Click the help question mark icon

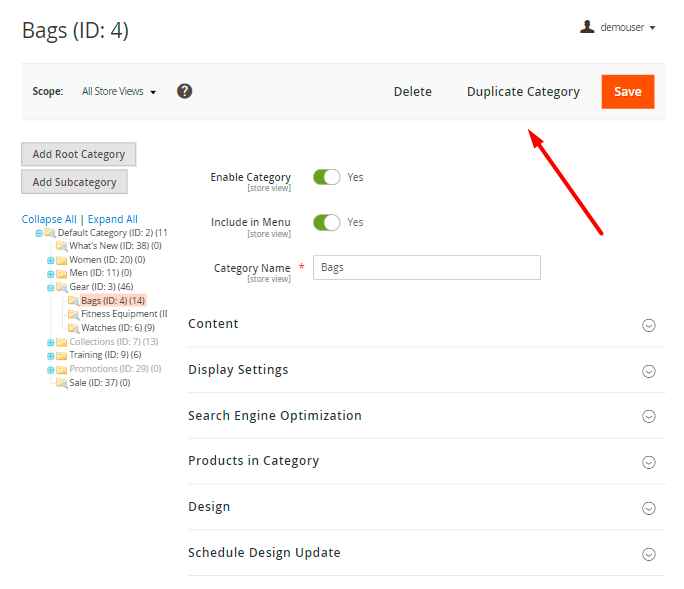[184, 91]
